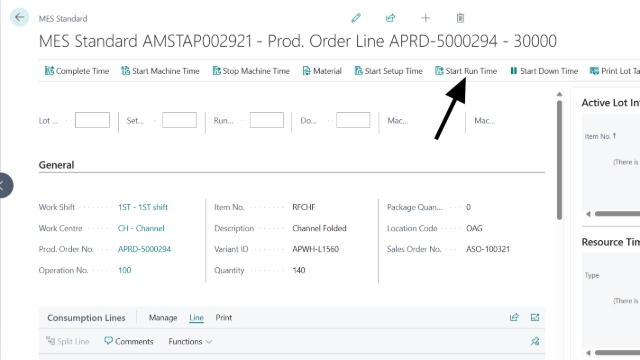Expand the Functions dropdown

[190, 341]
